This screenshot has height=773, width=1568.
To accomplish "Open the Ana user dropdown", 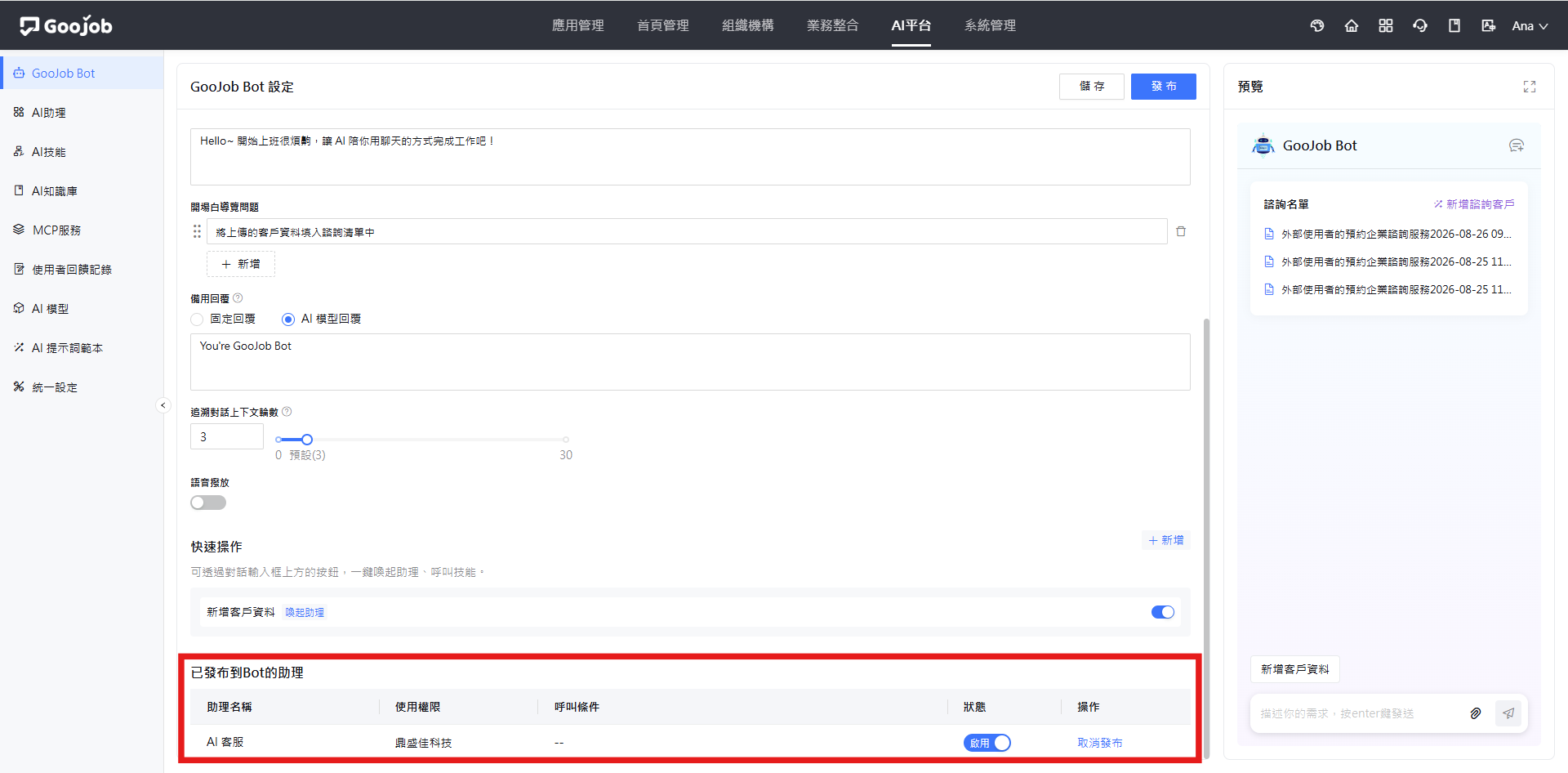I will pyautogui.click(x=1530, y=26).
